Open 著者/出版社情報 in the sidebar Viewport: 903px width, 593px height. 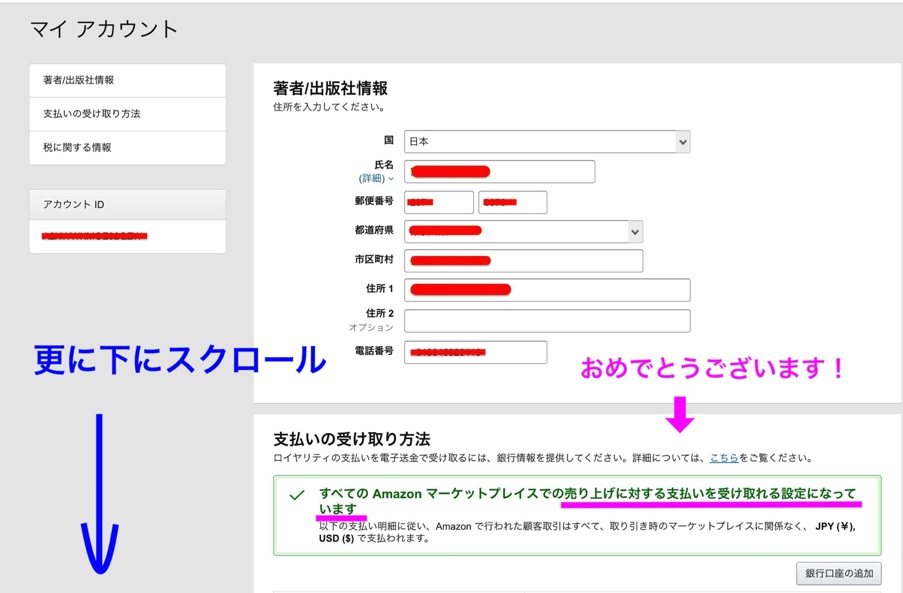pyautogui.click(x=128, y=80)
